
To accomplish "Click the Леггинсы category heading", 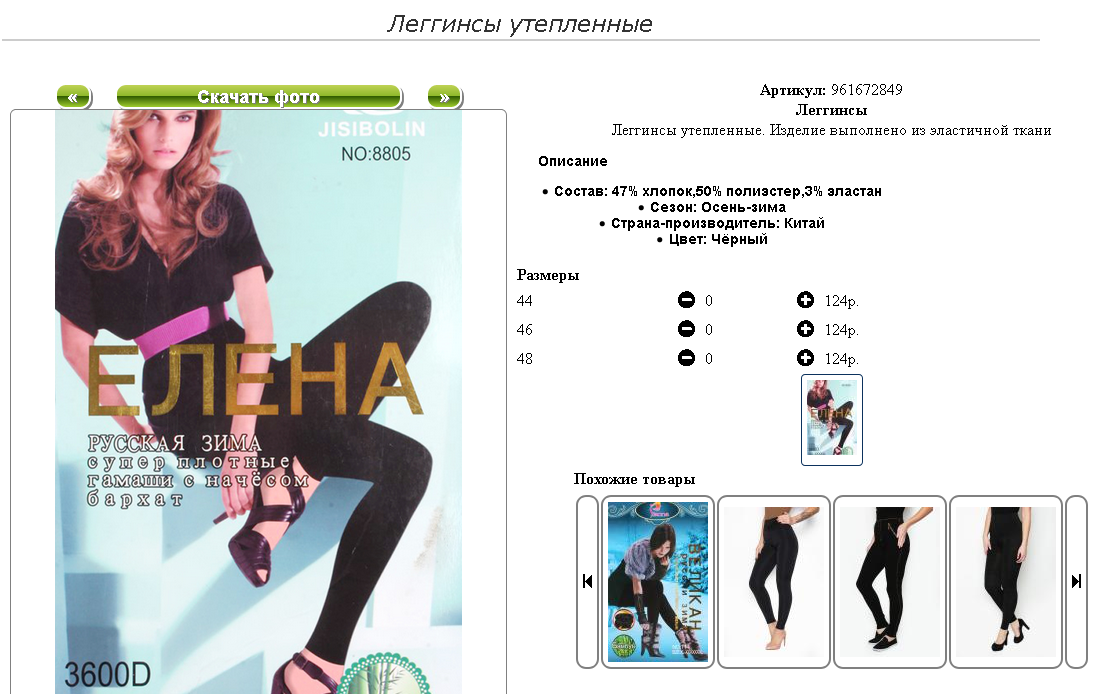I will coord(831,110).
